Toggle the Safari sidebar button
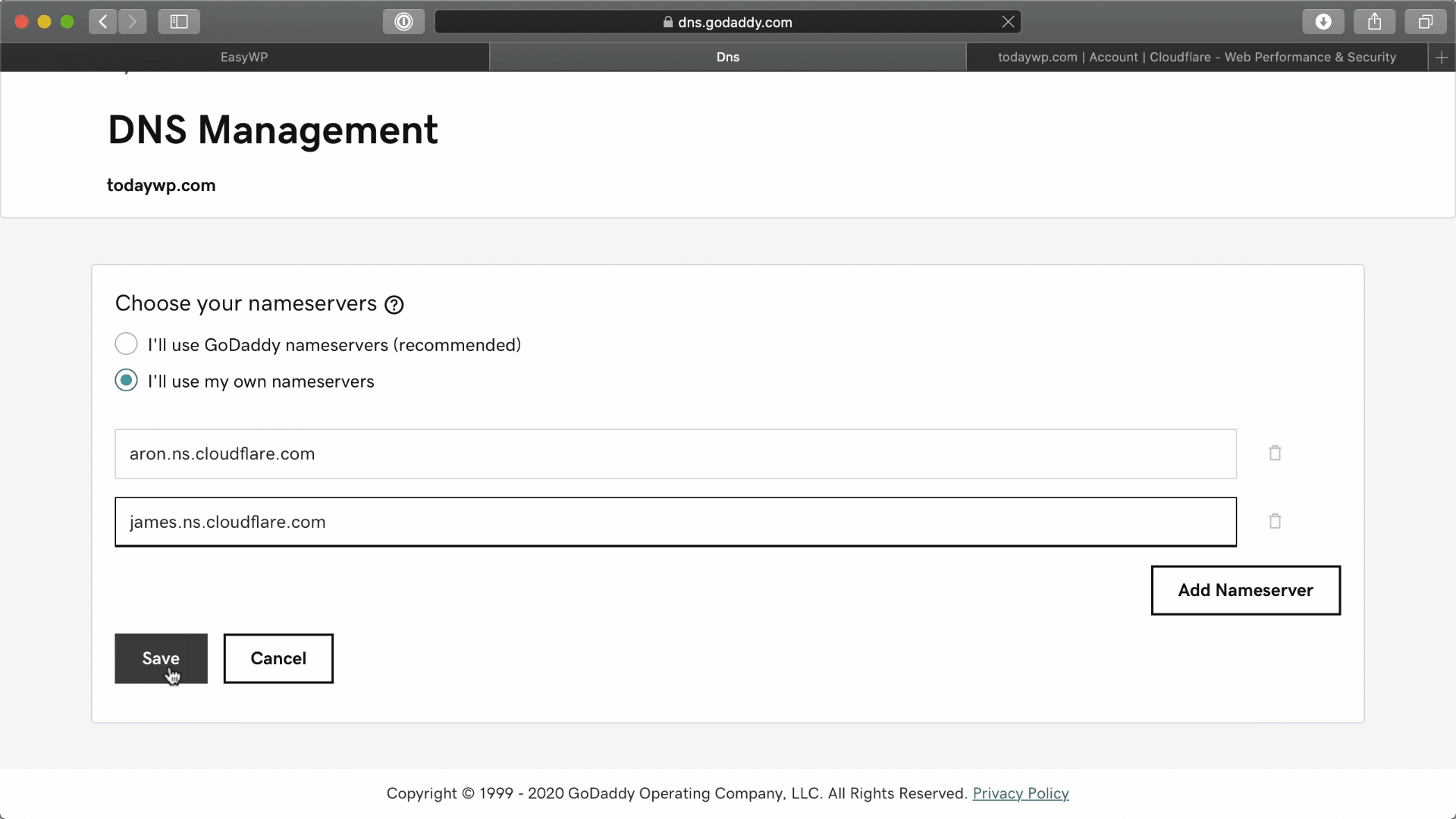This screenshot has width=1456, height=819. click(x=179, y=22)
